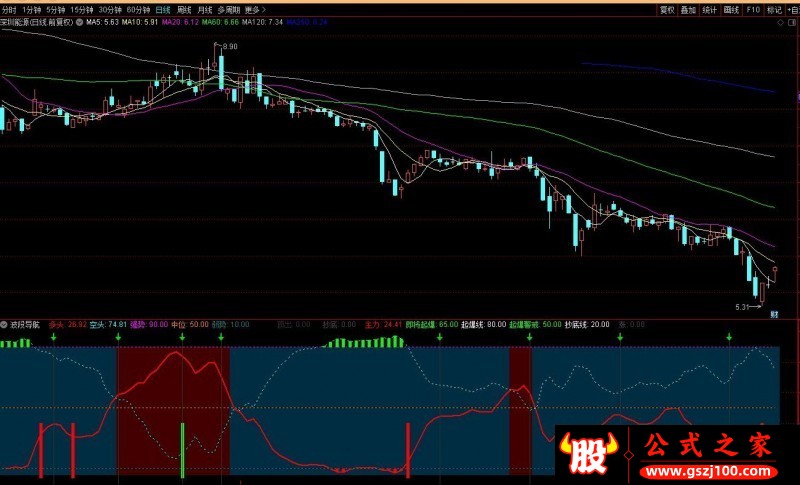Click the 抄底线: 20.00 indicator label

pos(587,324)
